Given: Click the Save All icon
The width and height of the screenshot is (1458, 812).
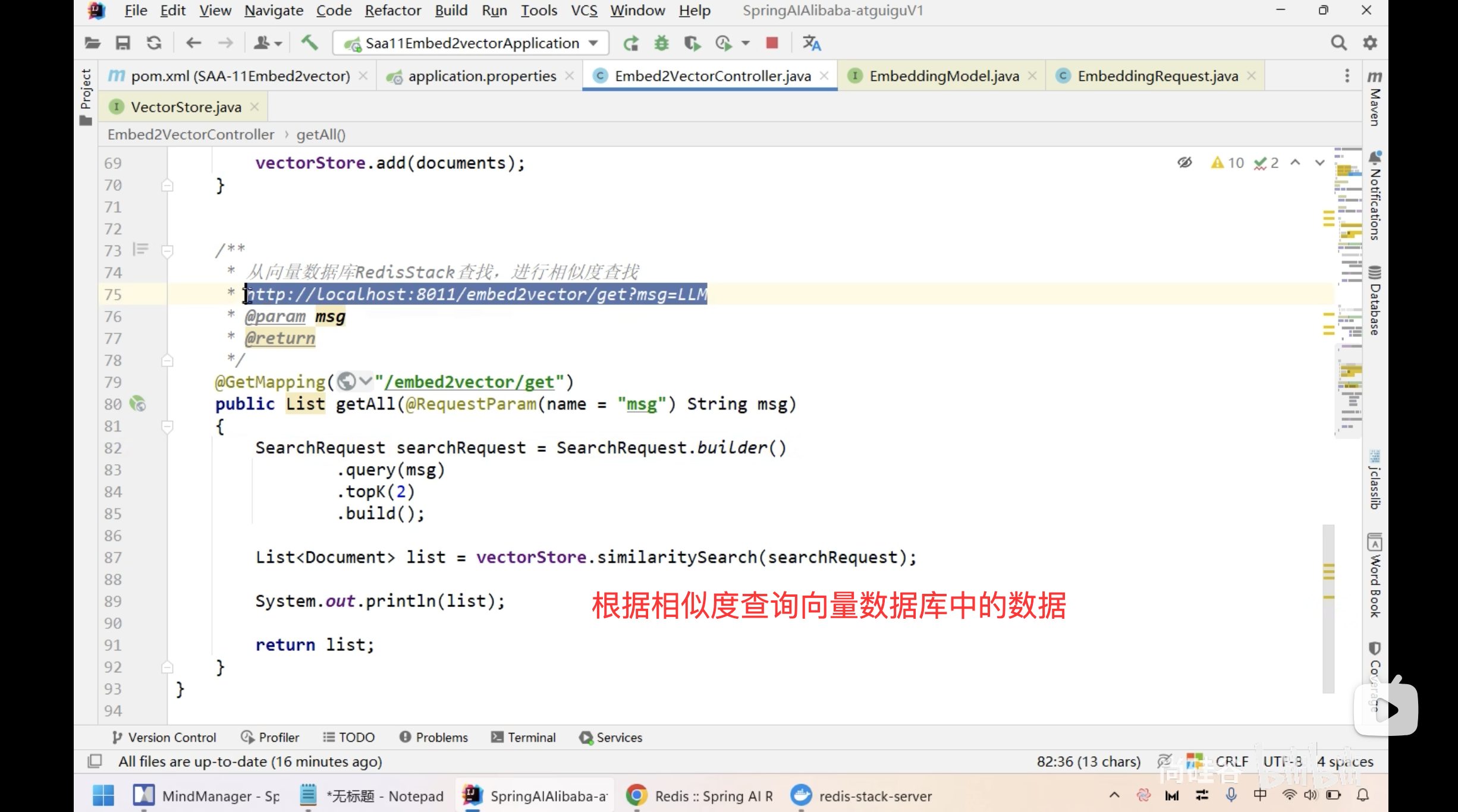Looking at the screenshot, I should [x=122, y=43].
